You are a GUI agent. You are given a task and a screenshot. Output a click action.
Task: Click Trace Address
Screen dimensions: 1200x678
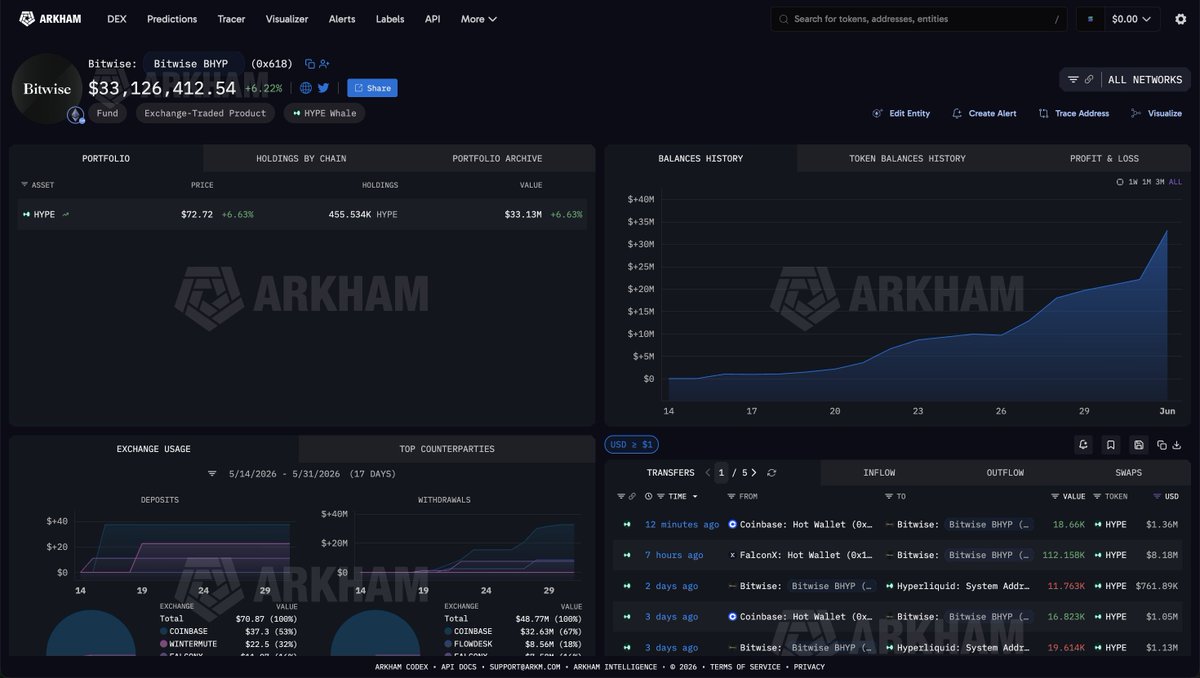pos(1074,114)
